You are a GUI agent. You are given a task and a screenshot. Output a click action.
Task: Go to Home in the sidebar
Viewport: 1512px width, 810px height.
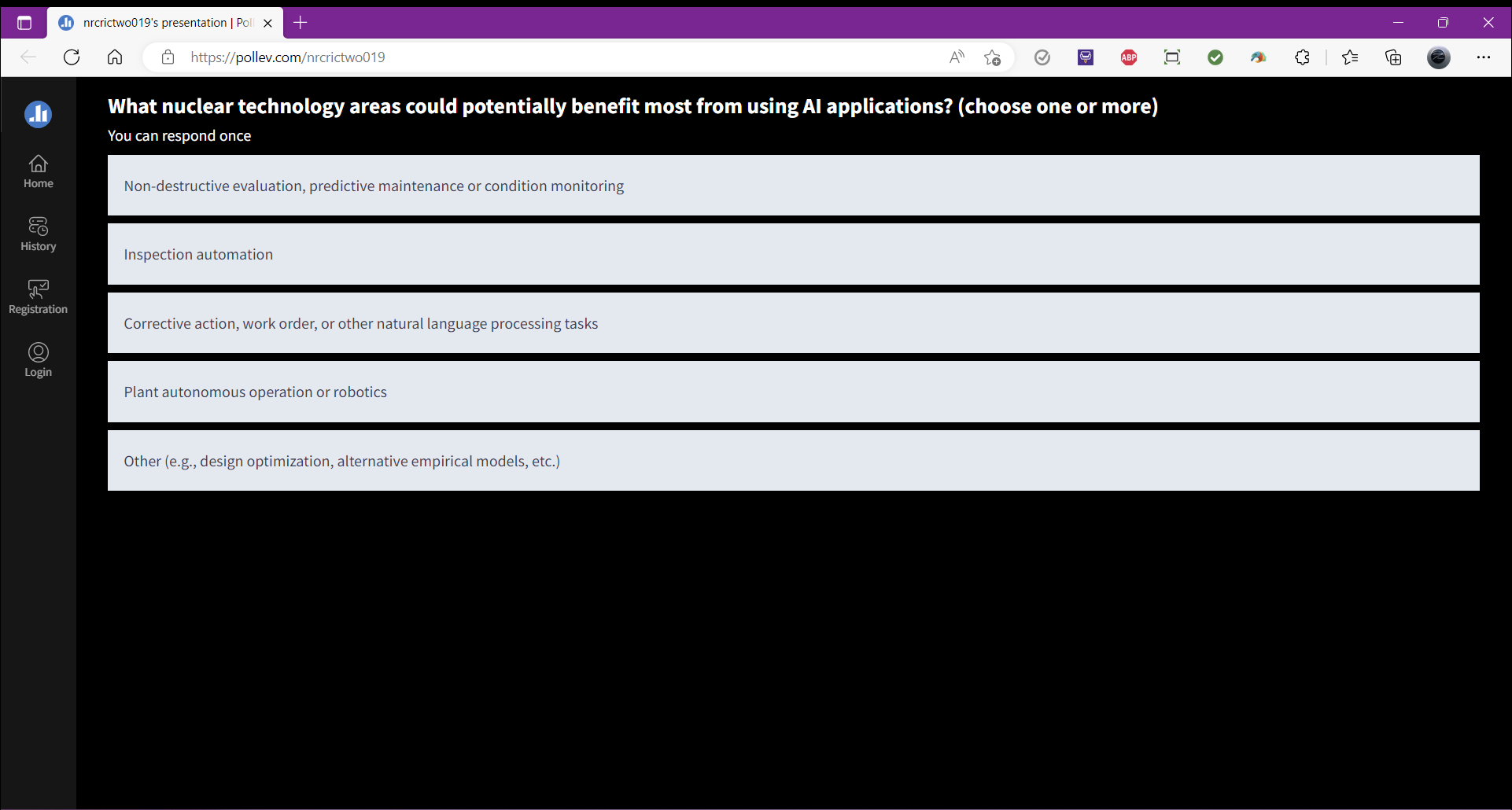[x=38, y=171]
